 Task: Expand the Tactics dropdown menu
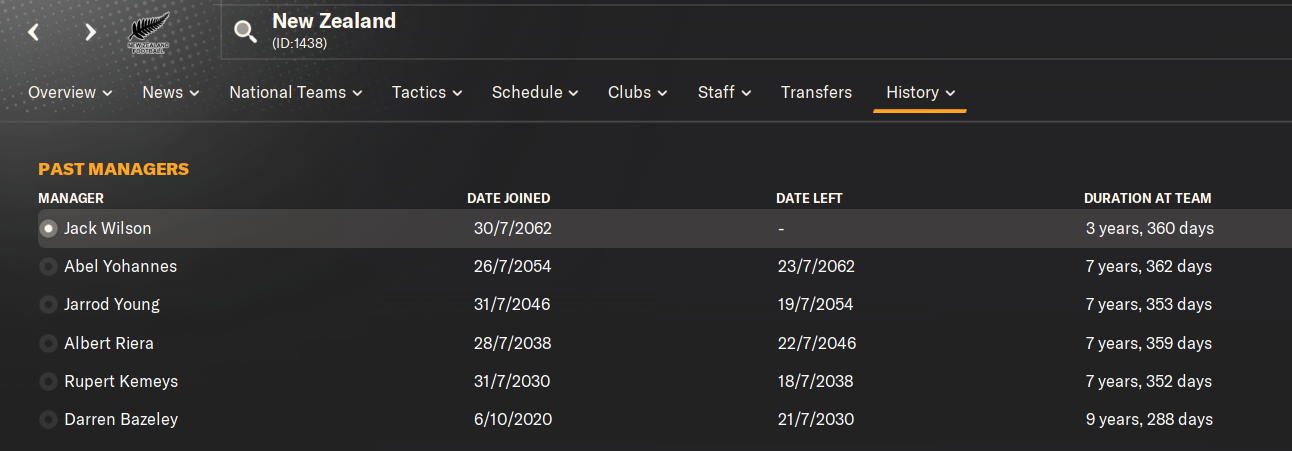[x=427, y=92]
